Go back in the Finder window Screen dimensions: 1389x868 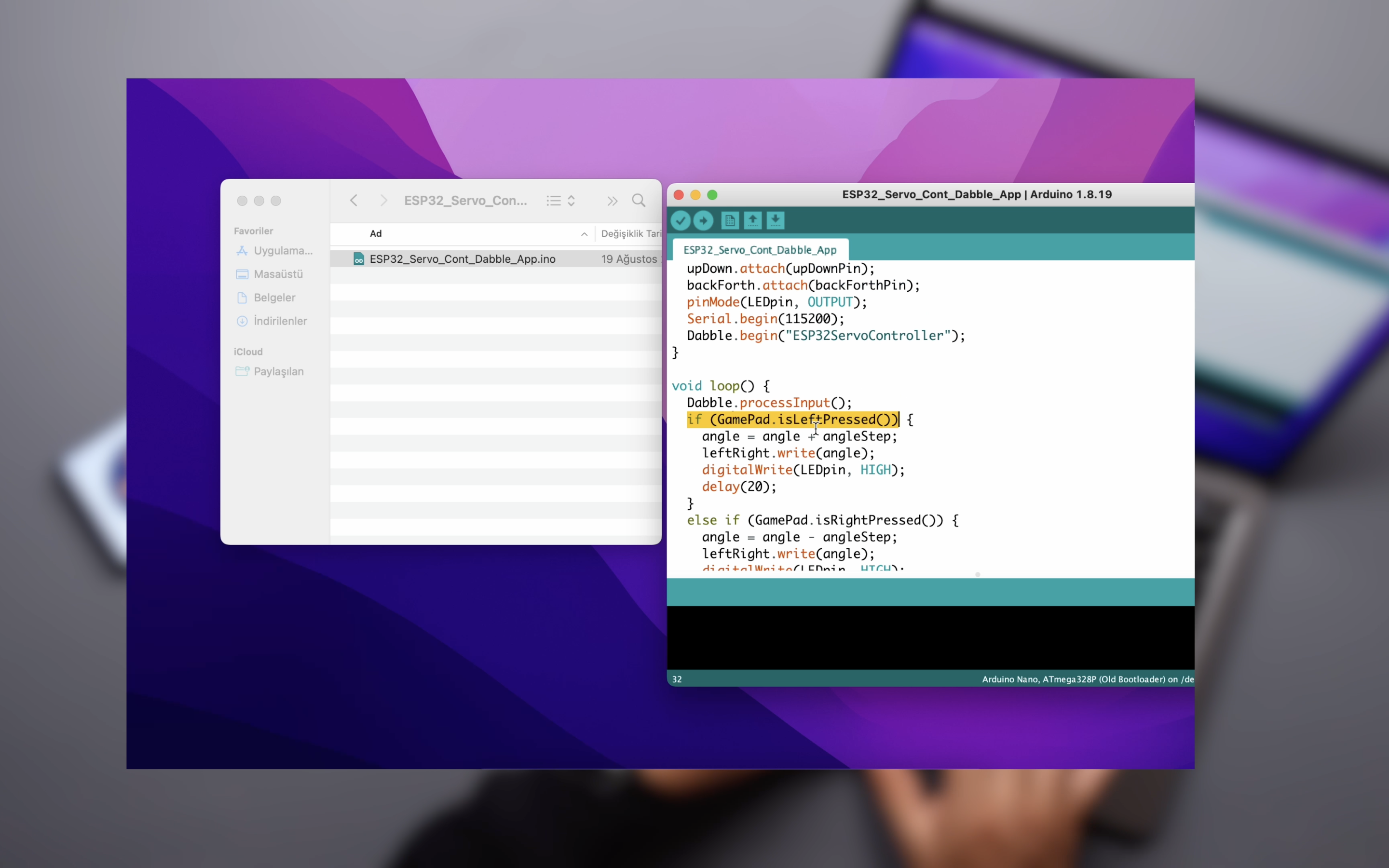pyautogui.click(x=354, y=200)
